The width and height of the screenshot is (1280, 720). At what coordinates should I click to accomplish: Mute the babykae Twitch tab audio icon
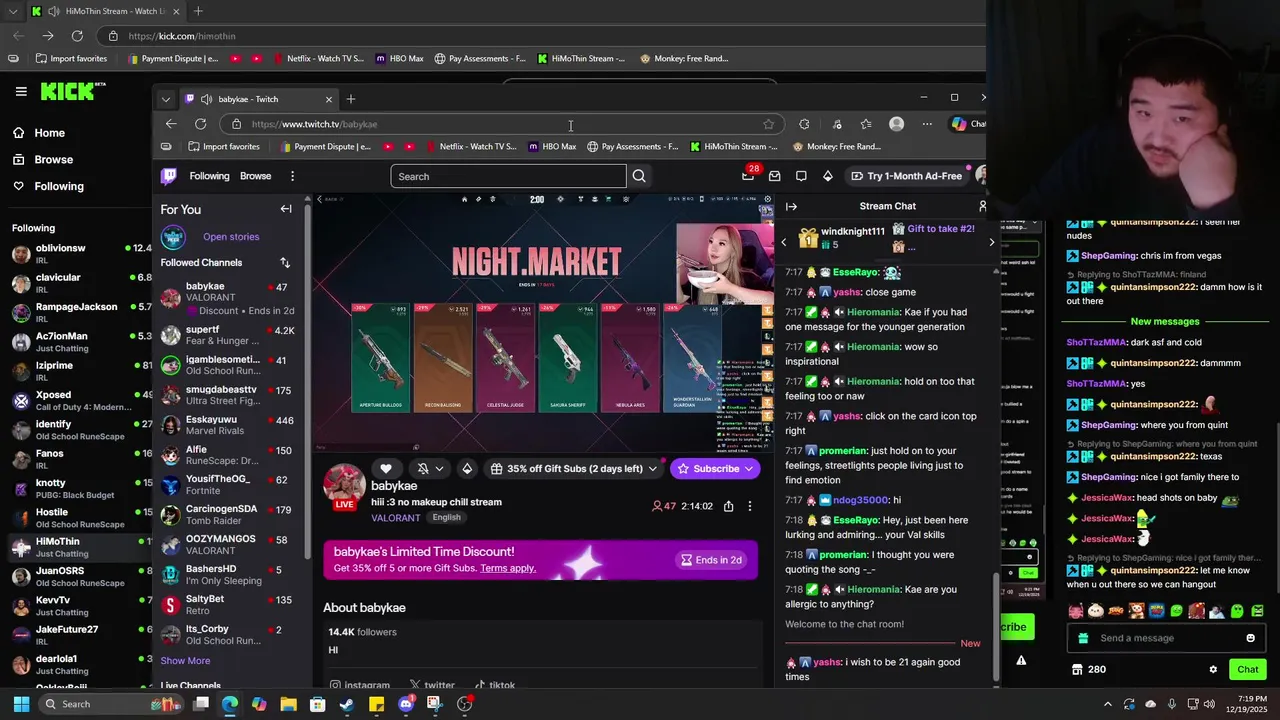pos(206,99)
